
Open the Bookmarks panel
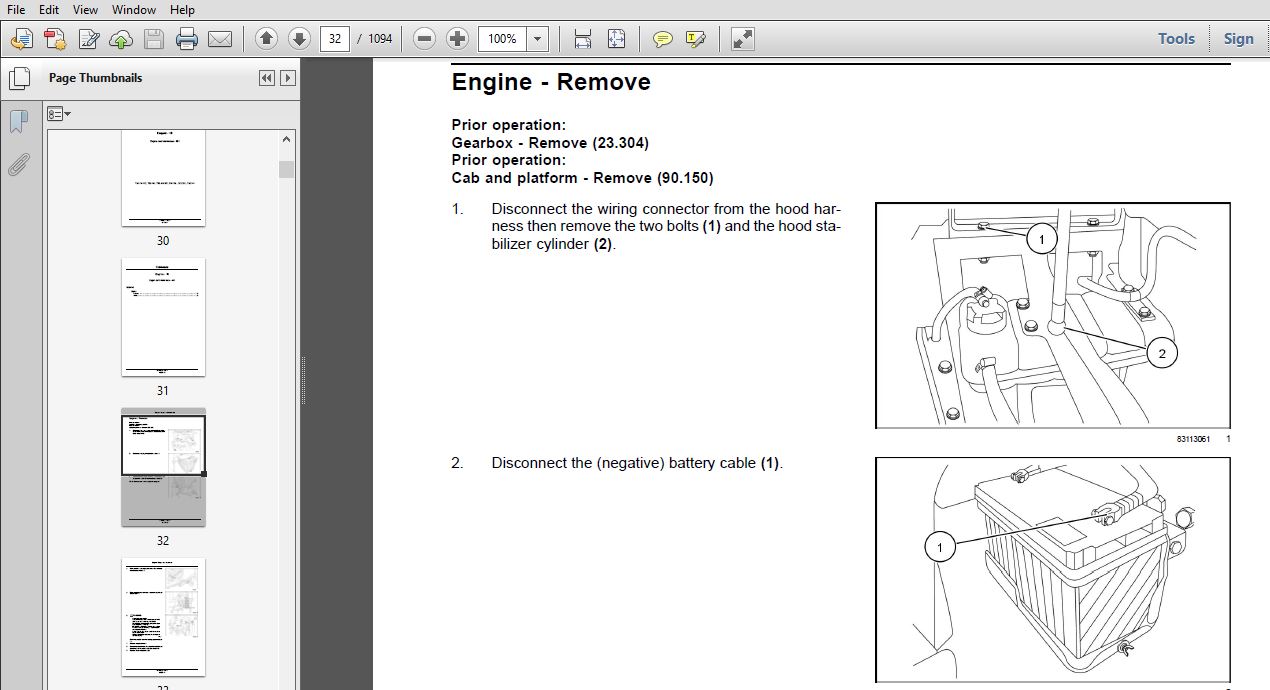coord(19,122)
